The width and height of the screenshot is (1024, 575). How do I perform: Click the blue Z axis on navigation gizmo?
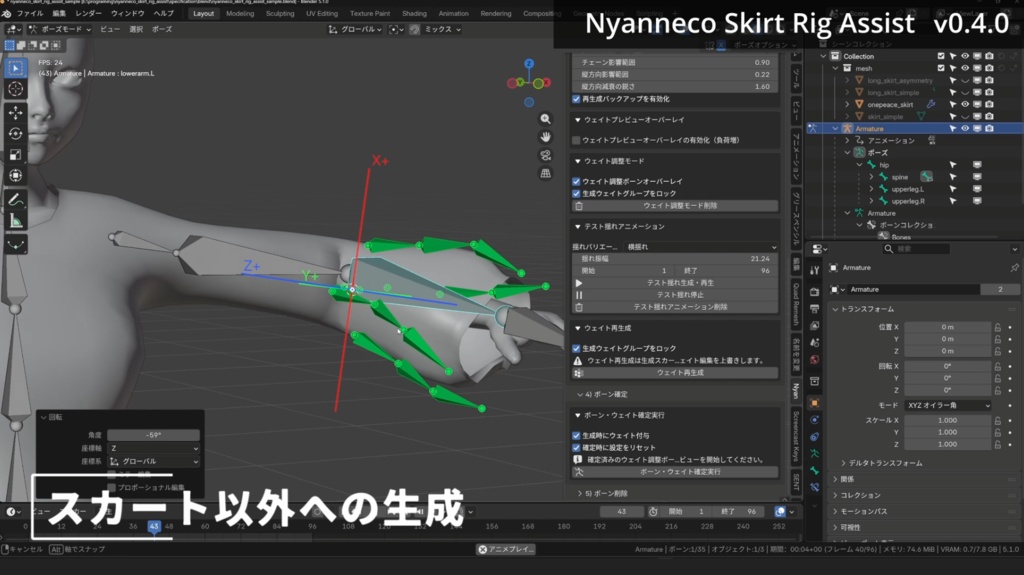pos(529,63)
